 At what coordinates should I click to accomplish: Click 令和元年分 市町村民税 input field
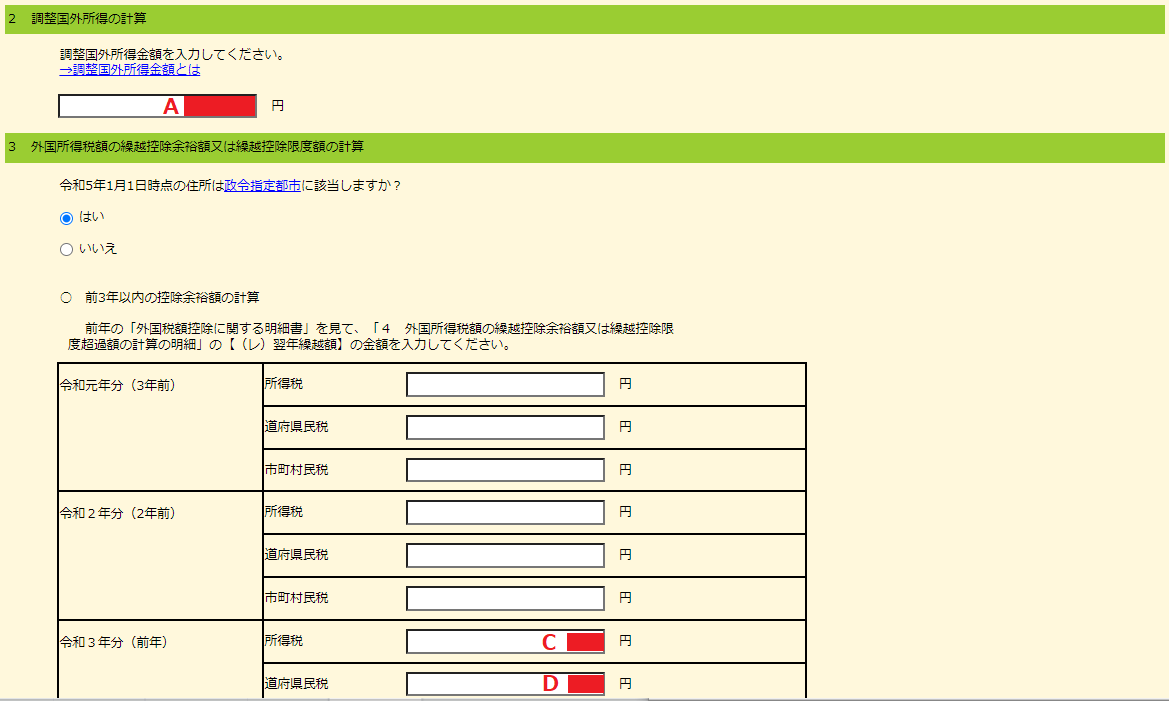coord(505,470)
